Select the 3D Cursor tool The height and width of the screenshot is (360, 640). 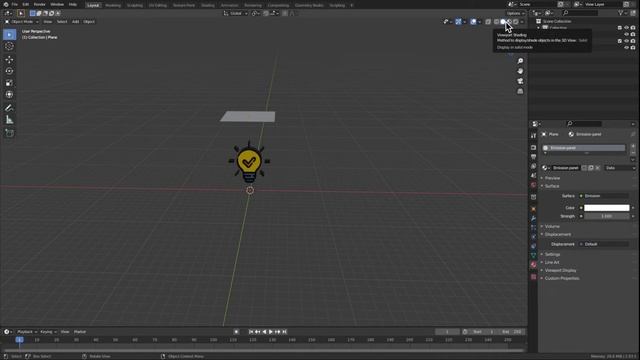point(9,47)
